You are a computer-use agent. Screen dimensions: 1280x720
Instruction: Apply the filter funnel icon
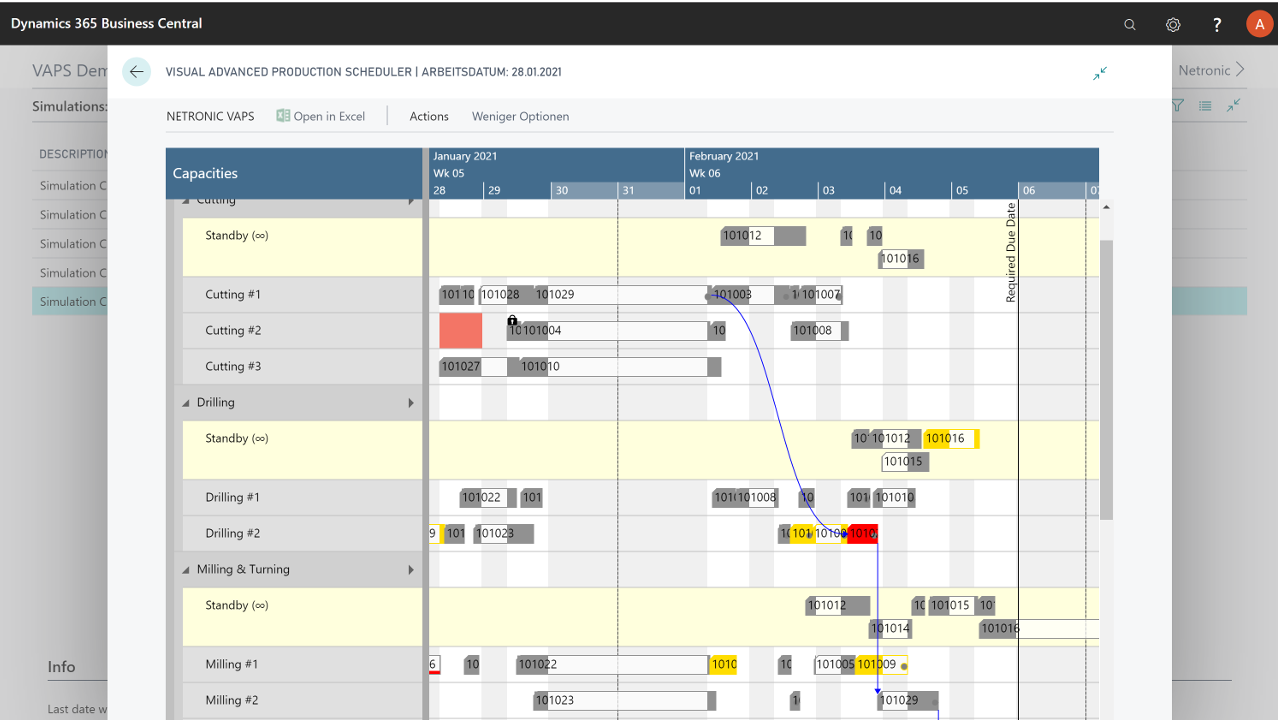tap(1177, 105)
